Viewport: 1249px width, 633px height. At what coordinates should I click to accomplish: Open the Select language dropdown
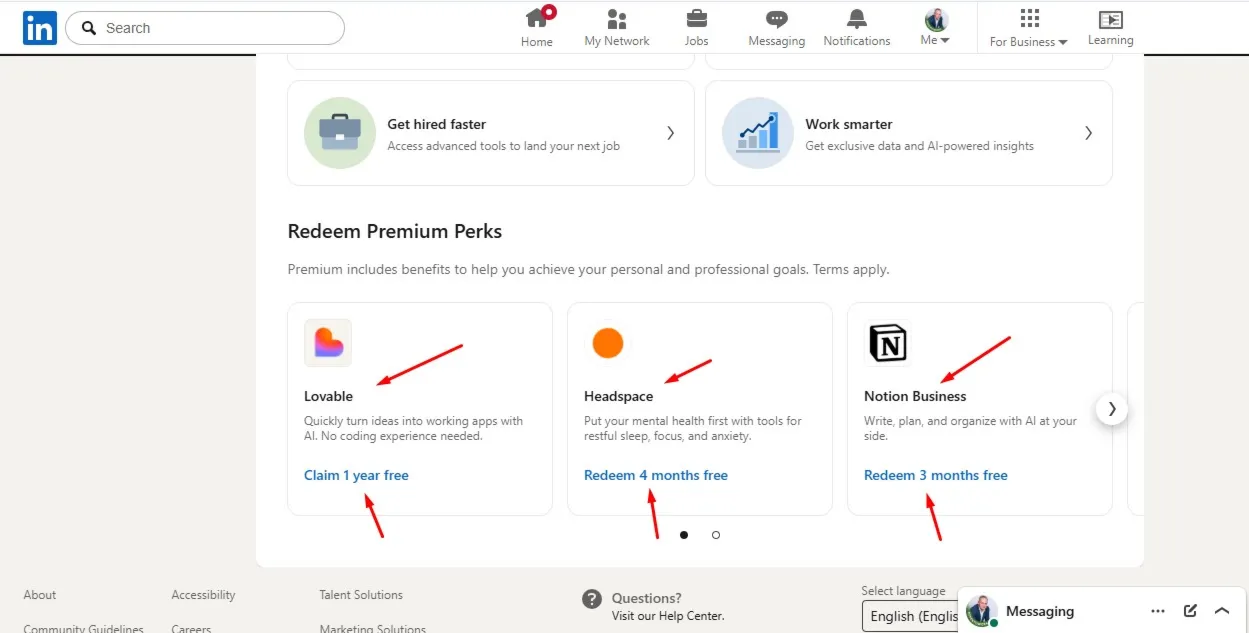pyautogui.click(x=909, y=616)
